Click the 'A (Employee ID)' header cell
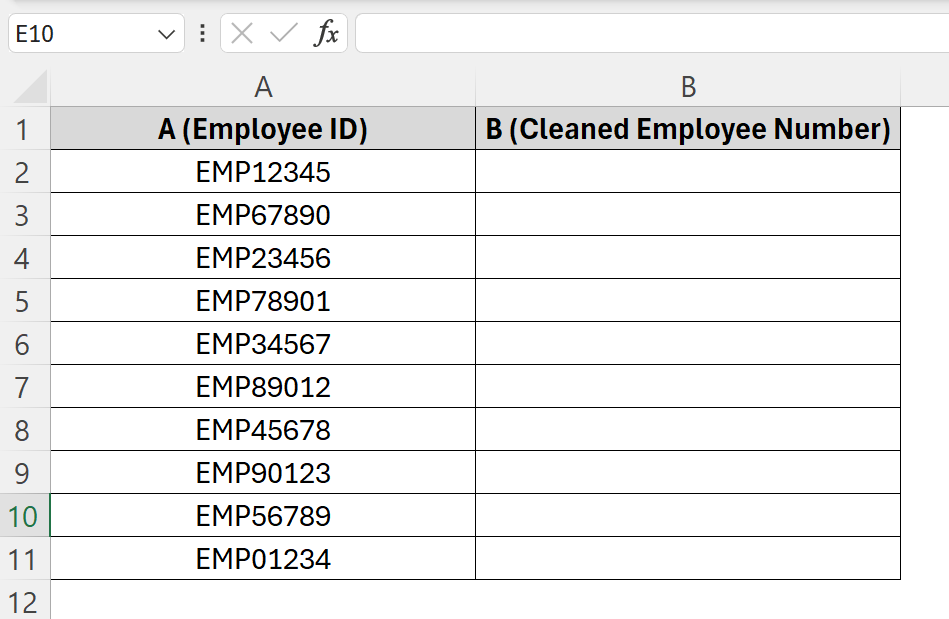 [x=263, y=129]
